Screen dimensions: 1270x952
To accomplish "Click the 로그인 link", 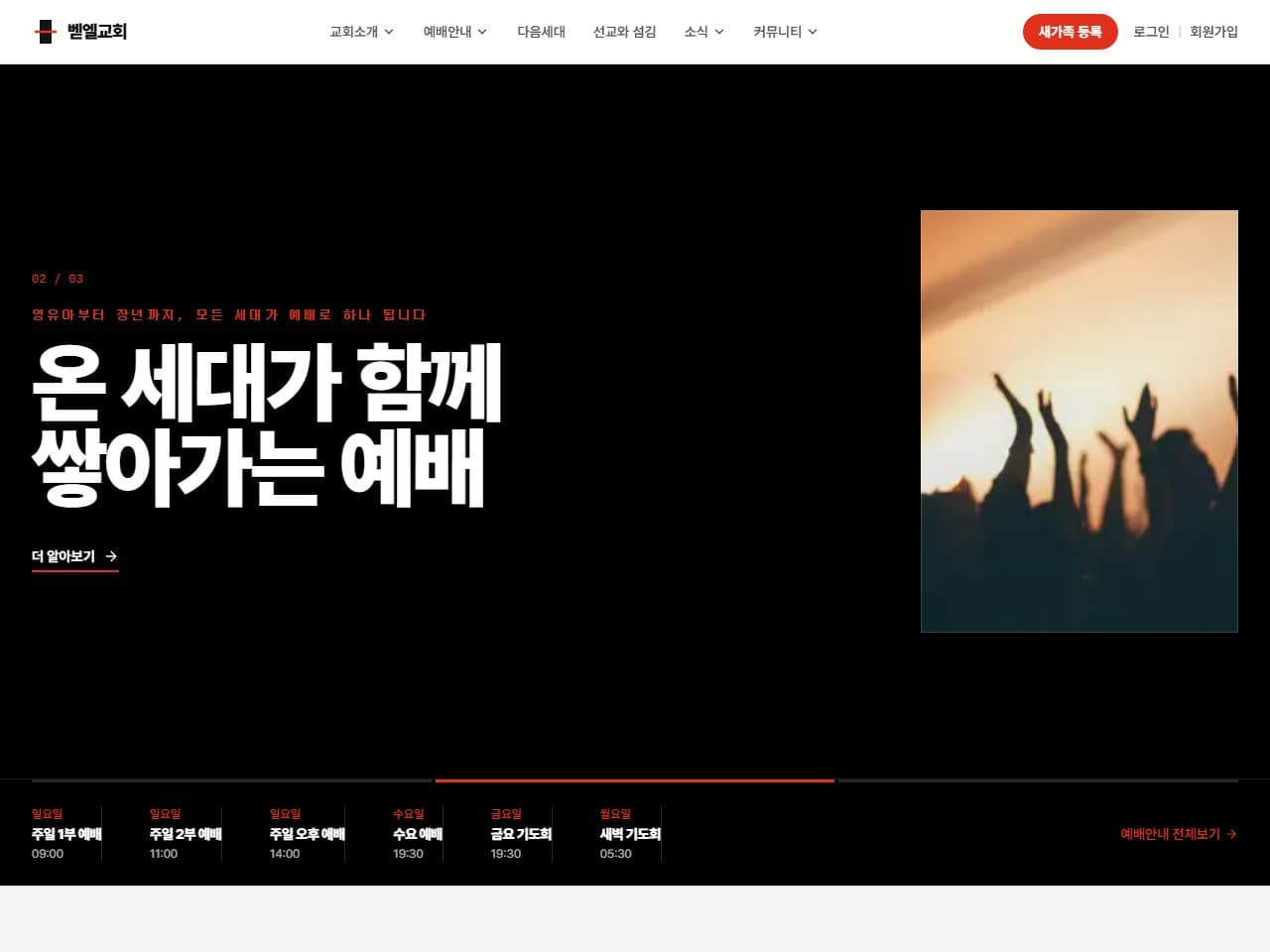I will 1151,32.
